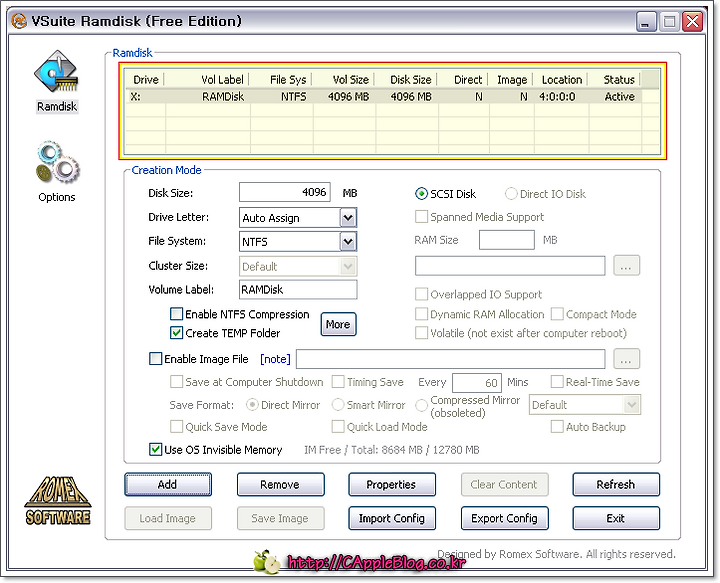Toggle Use OS Invisible Memory
Image resolution: width=720 pixels, height=583 pixels.
coord(156,449)
